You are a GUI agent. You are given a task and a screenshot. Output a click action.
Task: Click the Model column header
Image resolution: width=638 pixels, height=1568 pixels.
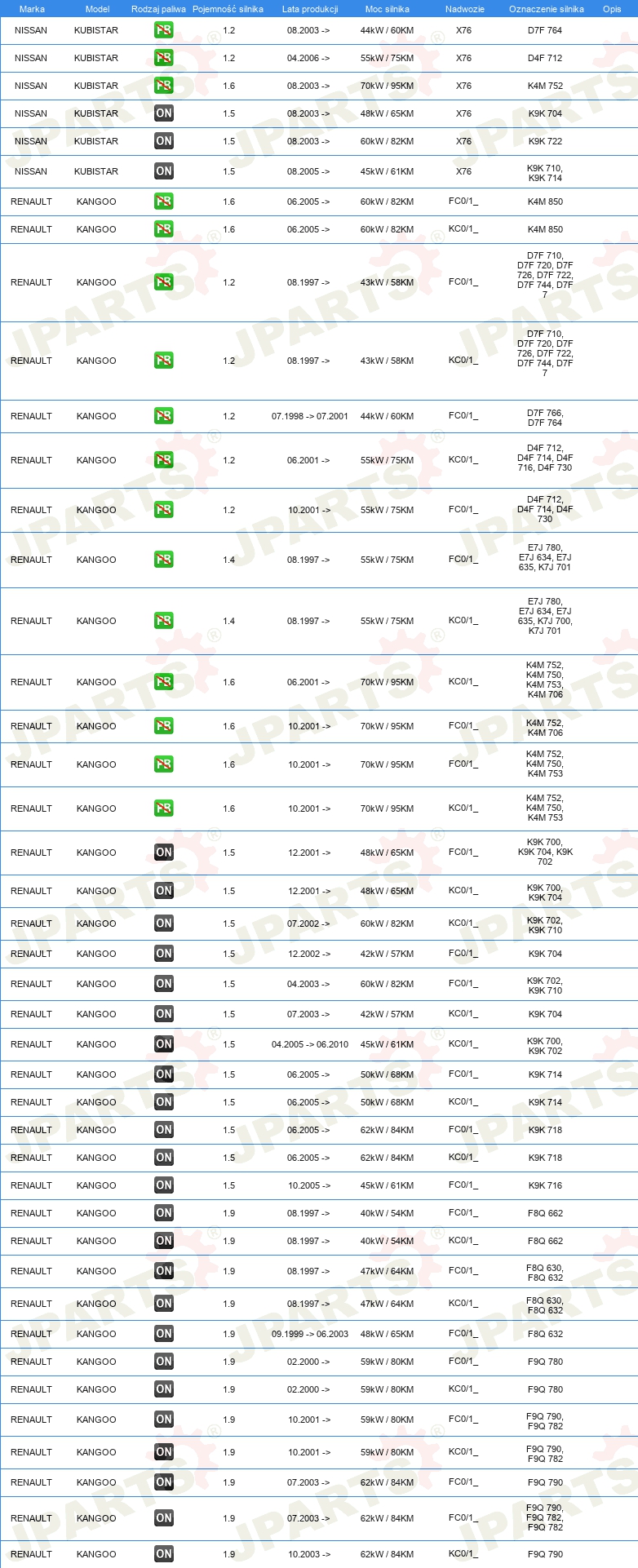(97, 9)
